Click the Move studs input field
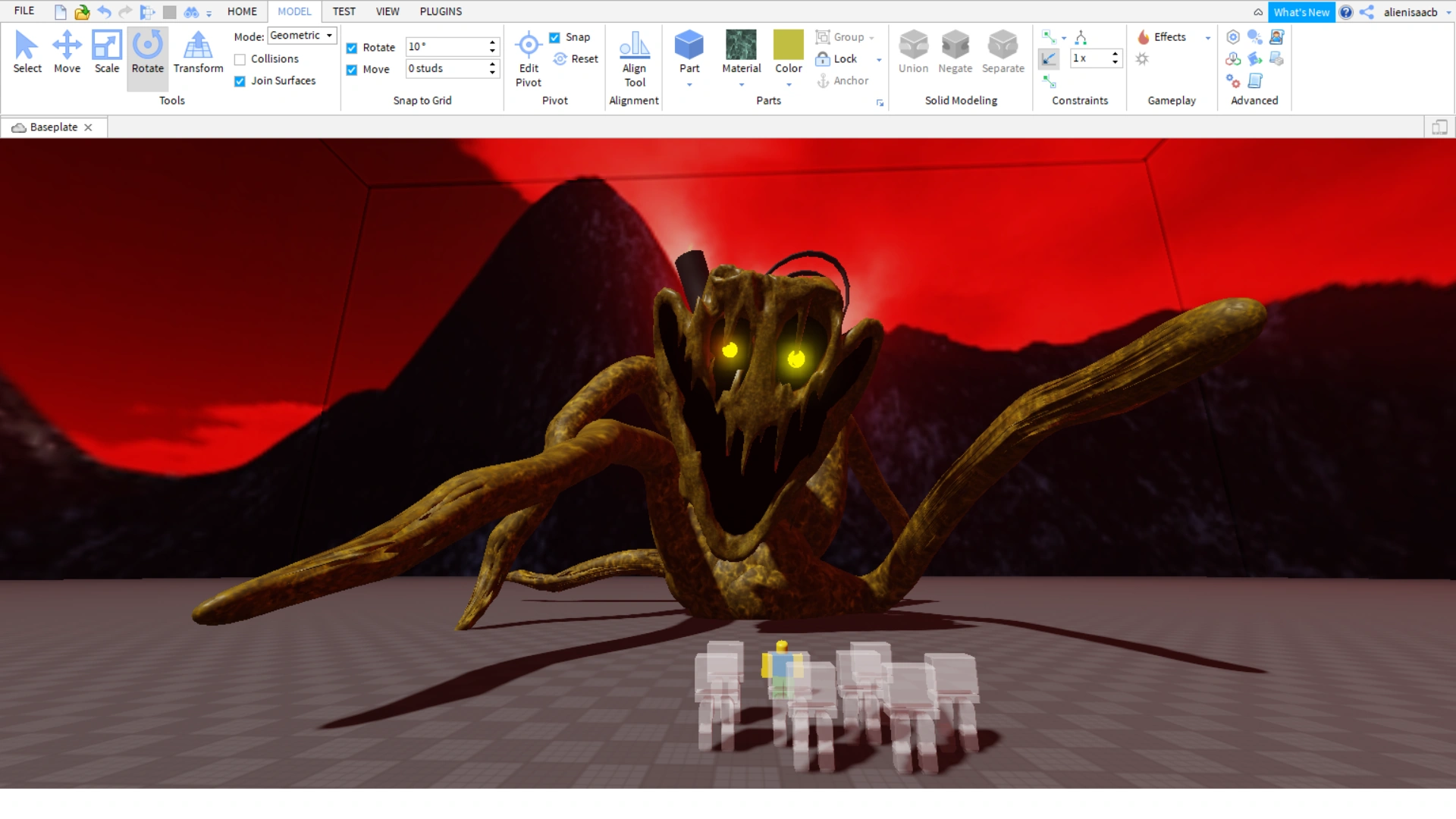 446,69
